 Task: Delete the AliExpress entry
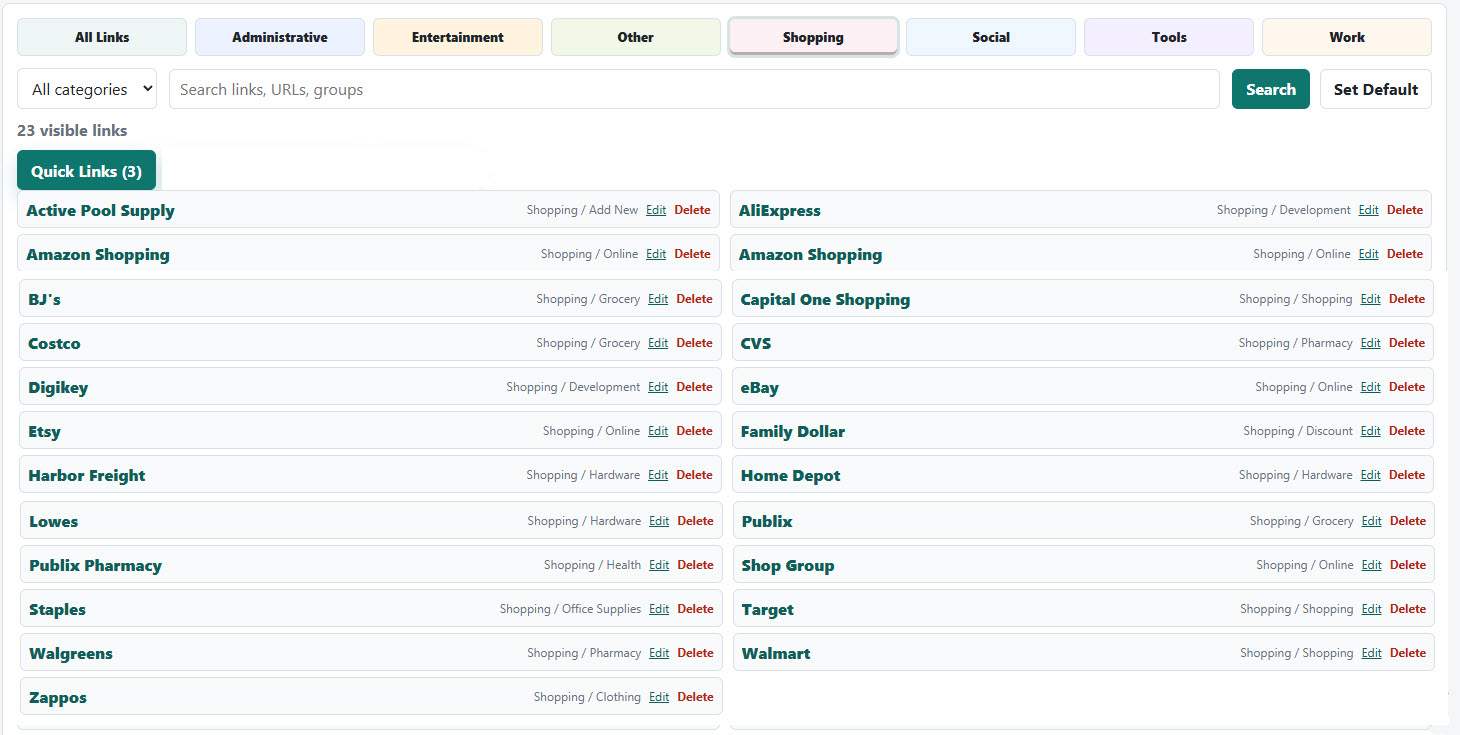tap(1405, 210)
